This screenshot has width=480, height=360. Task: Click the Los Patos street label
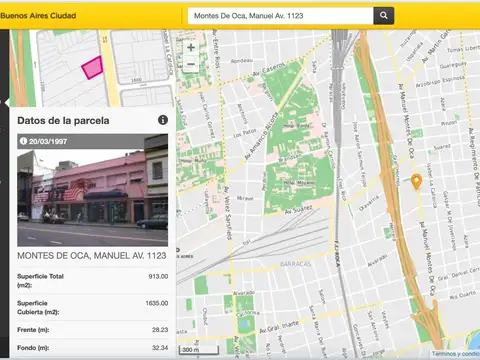coord(245,133)
